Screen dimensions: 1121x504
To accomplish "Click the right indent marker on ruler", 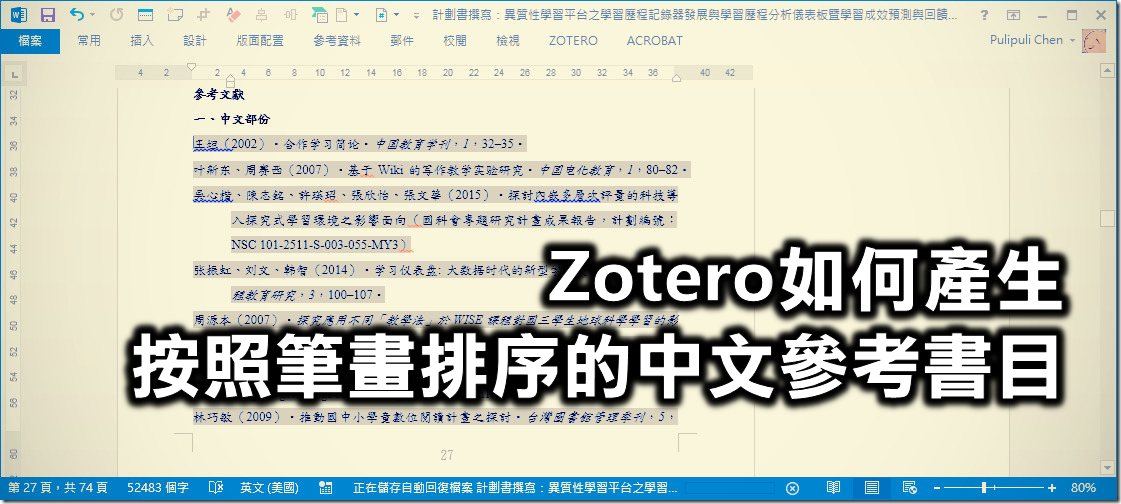I will (676, 78).
